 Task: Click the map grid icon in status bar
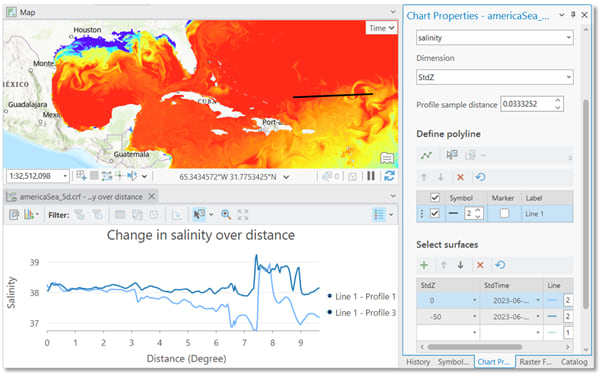pos(94,176)
